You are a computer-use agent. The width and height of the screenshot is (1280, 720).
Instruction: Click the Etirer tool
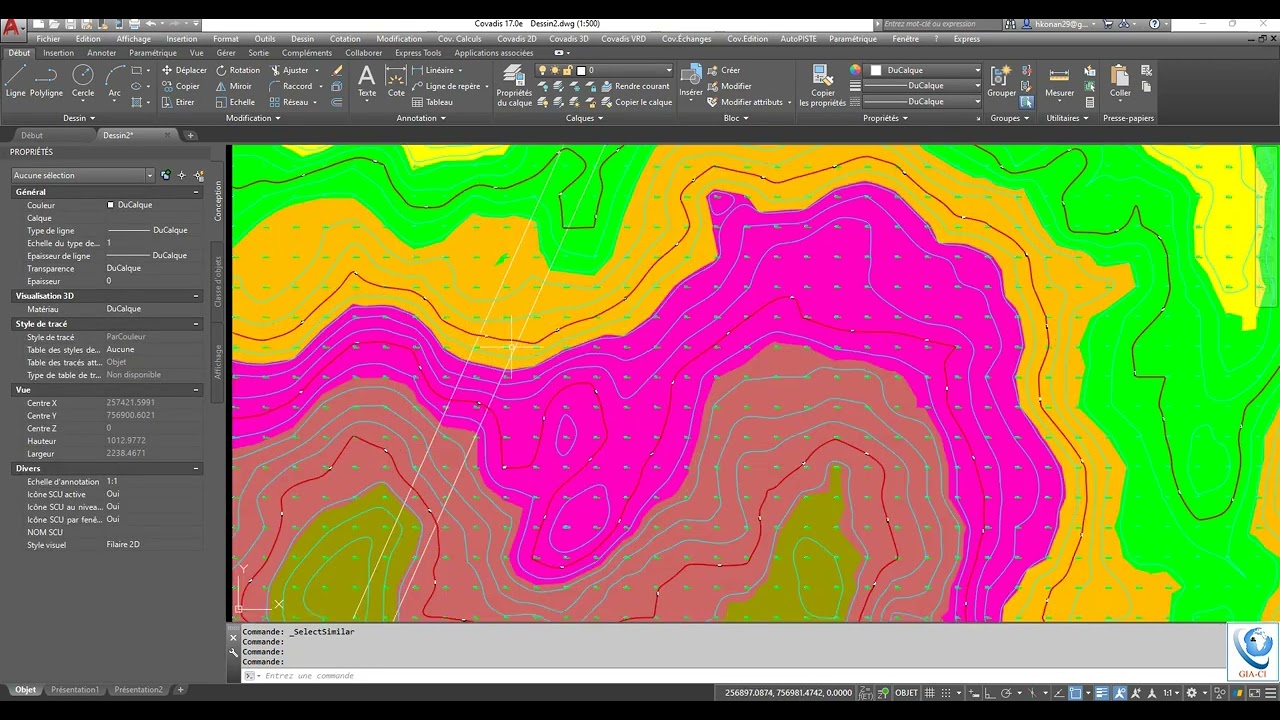pos(177,102)
